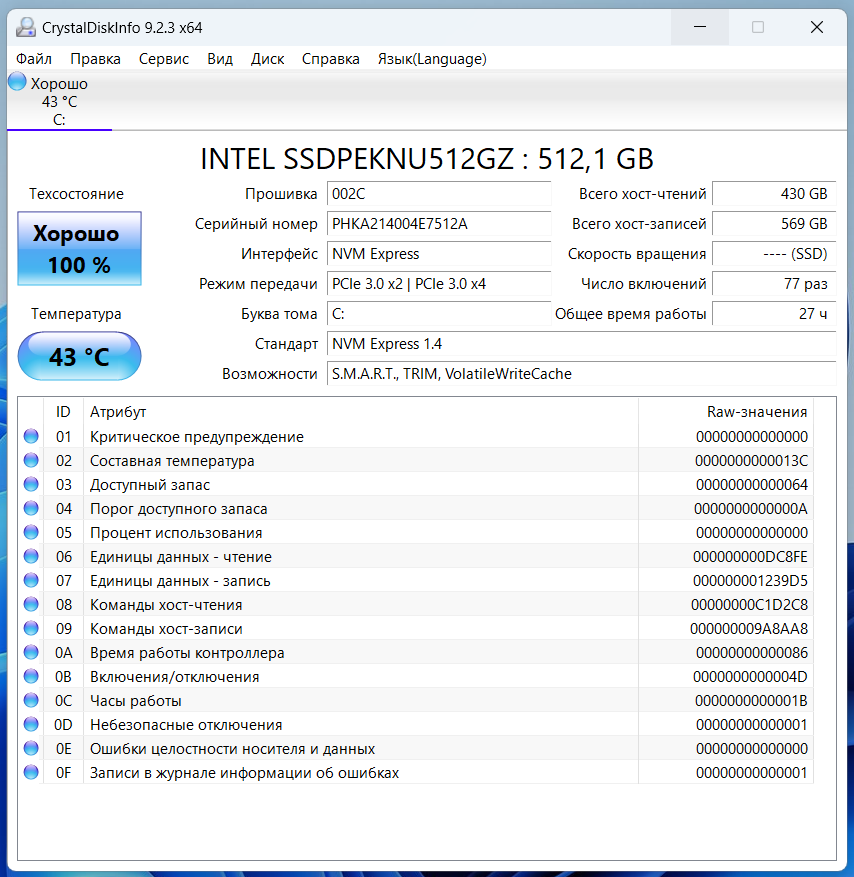Select the Команды хост-записи attribute row
The height and width of the screenshot is (877, 854).
click(166, 628)
